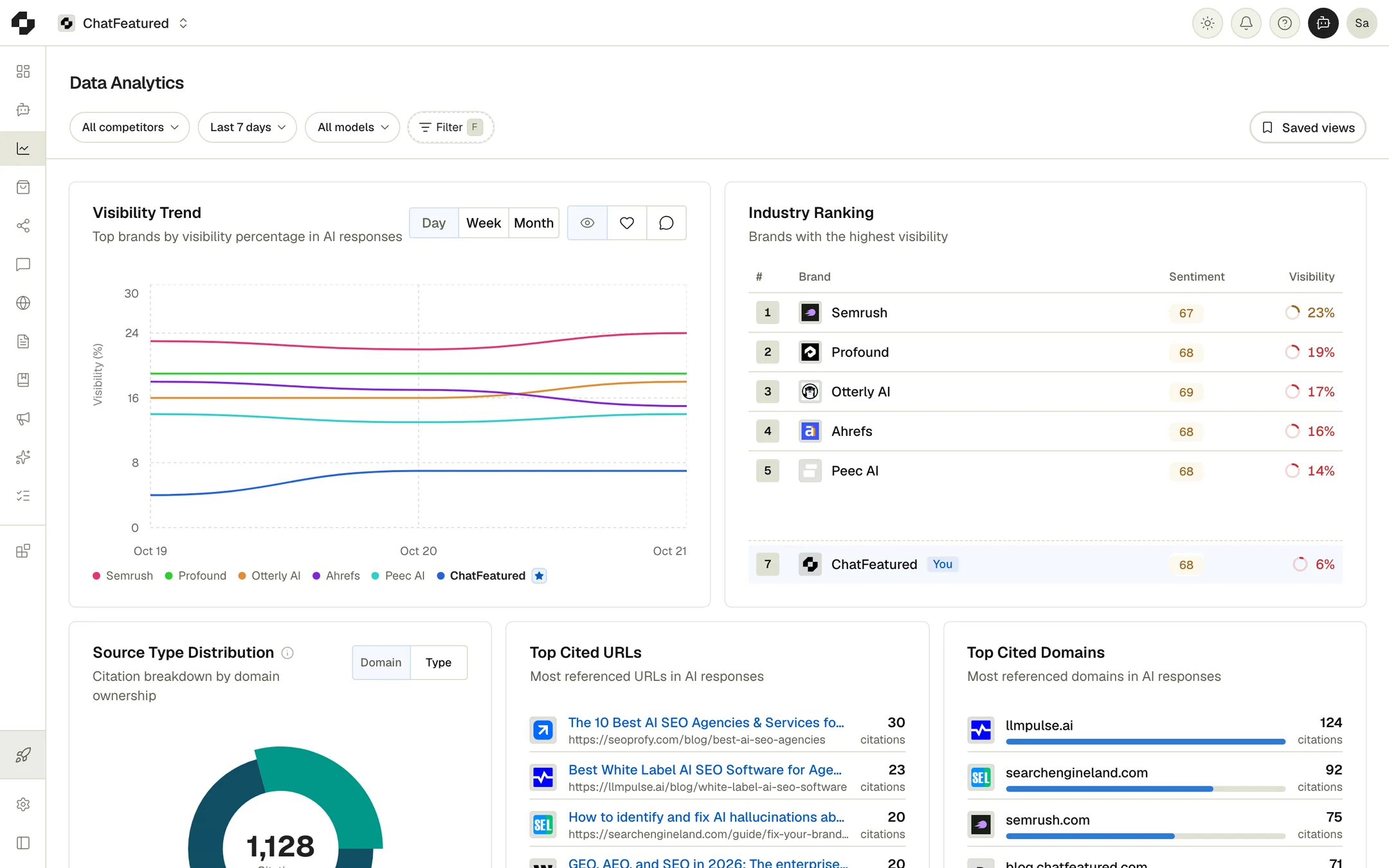
Task: Collapse sidebar with the panel icon
Action: point(23,843)
